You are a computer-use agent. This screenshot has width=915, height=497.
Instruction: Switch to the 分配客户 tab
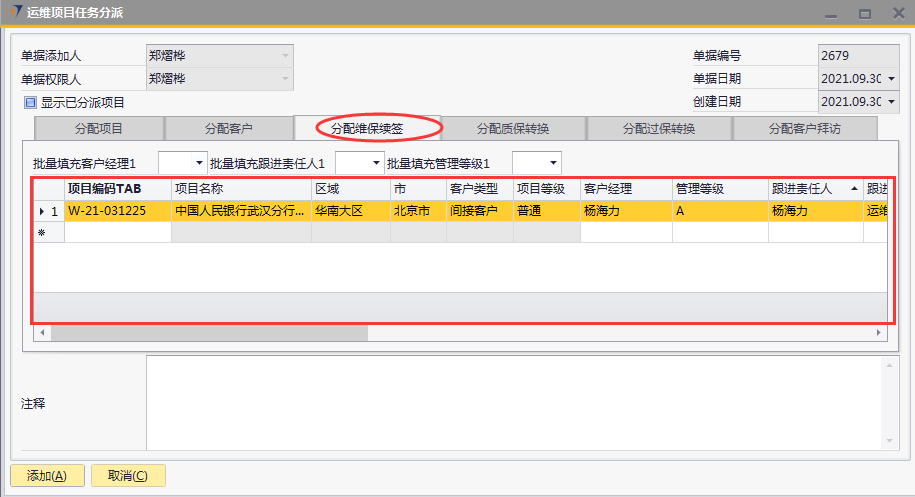coord(228,129)
